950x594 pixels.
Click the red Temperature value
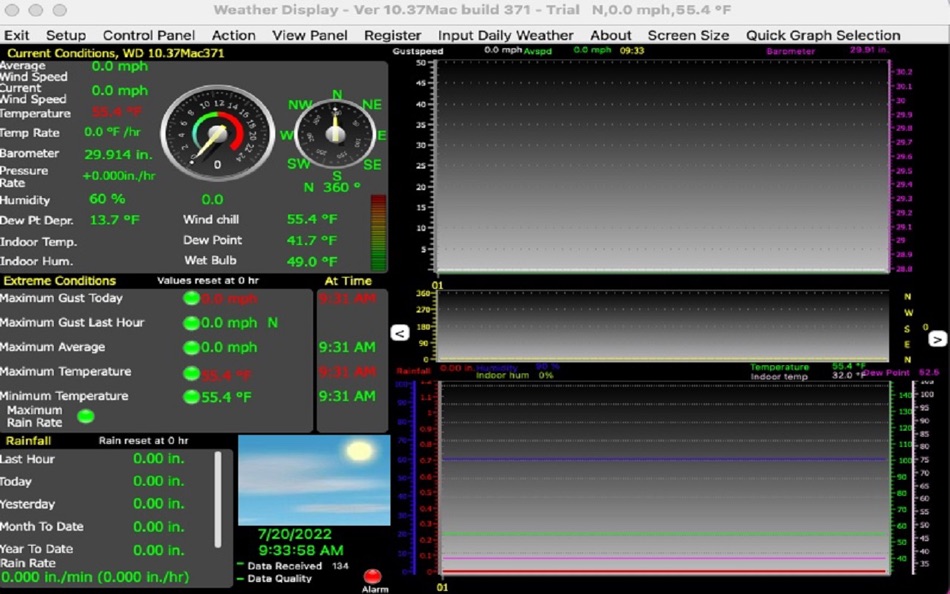117,112
